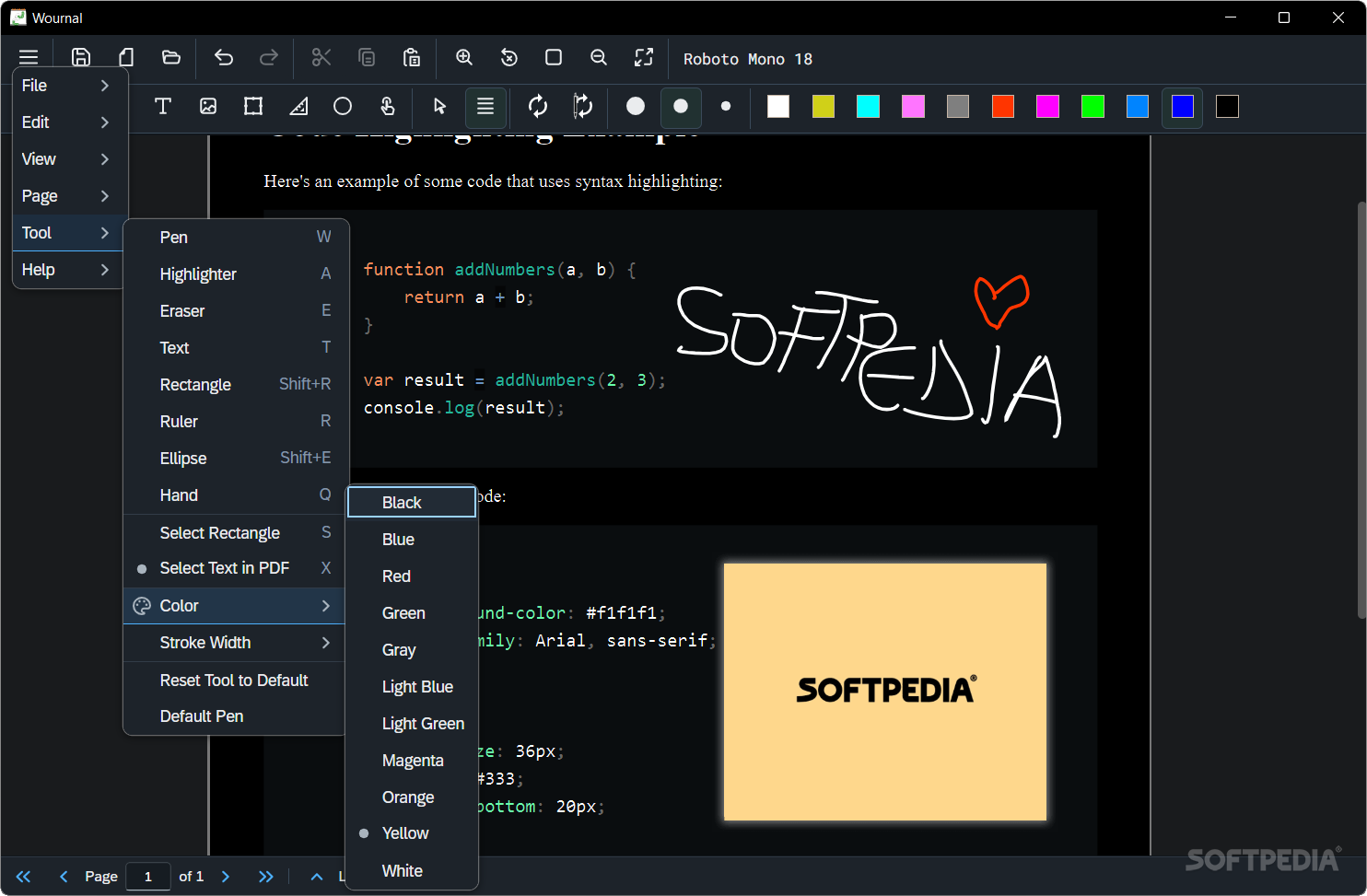Image resolution: width=1367 pixels, height=896 pixels.
Task: Click the Zoom out magnifier icon
Action: (599, 58)
